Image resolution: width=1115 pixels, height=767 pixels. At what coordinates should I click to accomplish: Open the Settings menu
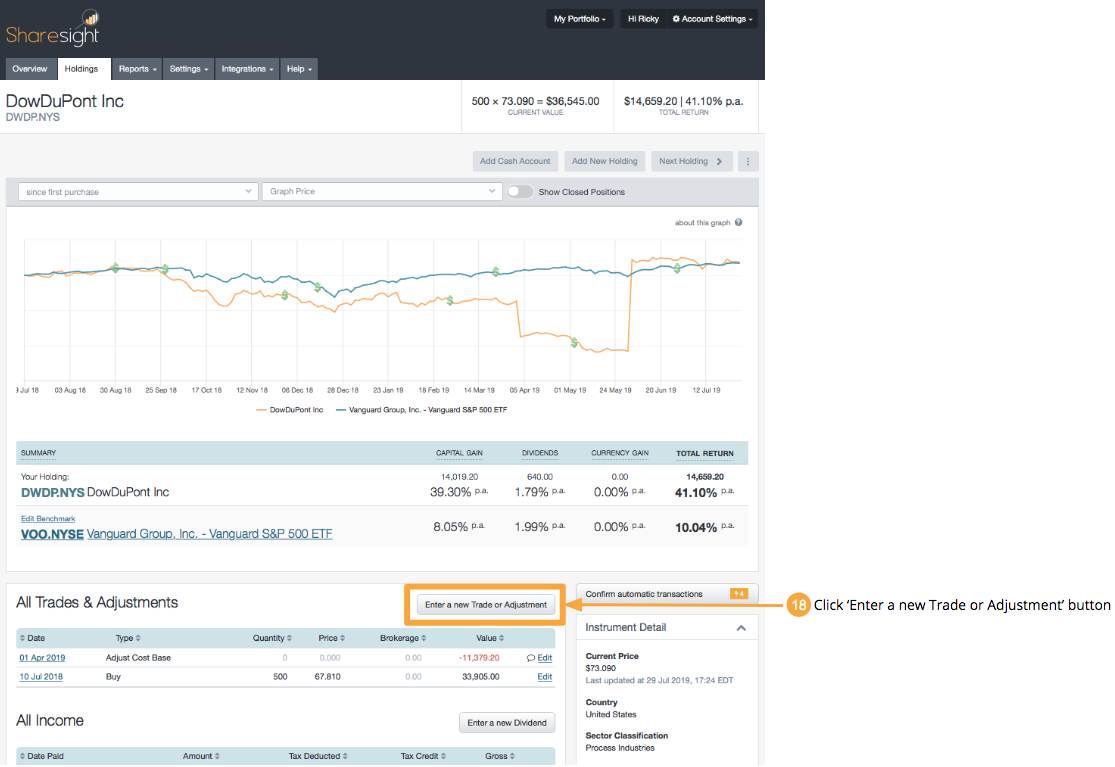click(188, 69)
